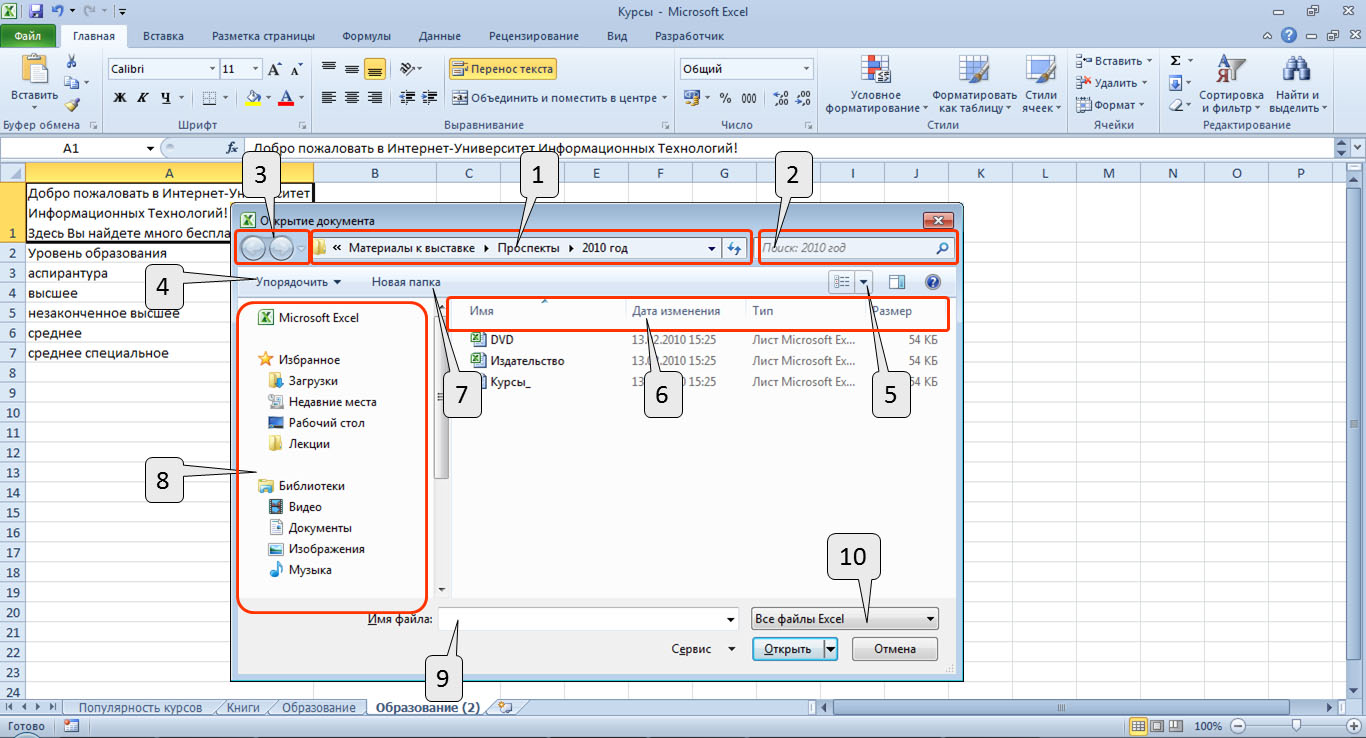Apply percent style % icon
1366x738 pixels.
tap(725, 98)
